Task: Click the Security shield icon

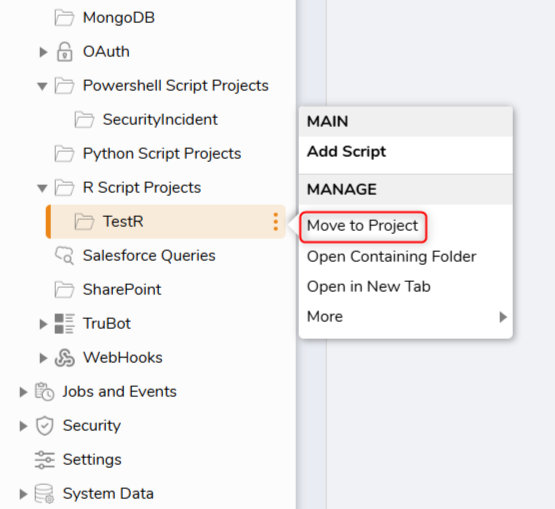Action: 45,425
